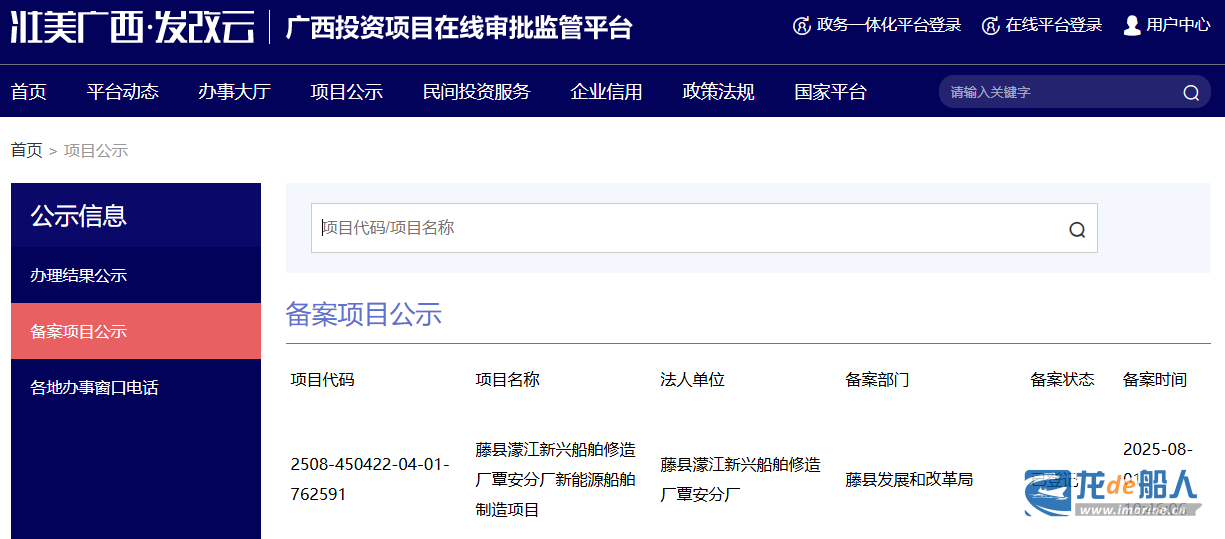Screen dimensions: 1225x539
Task: Open 民间投资服务 menu item
Action: pos(476,92)
